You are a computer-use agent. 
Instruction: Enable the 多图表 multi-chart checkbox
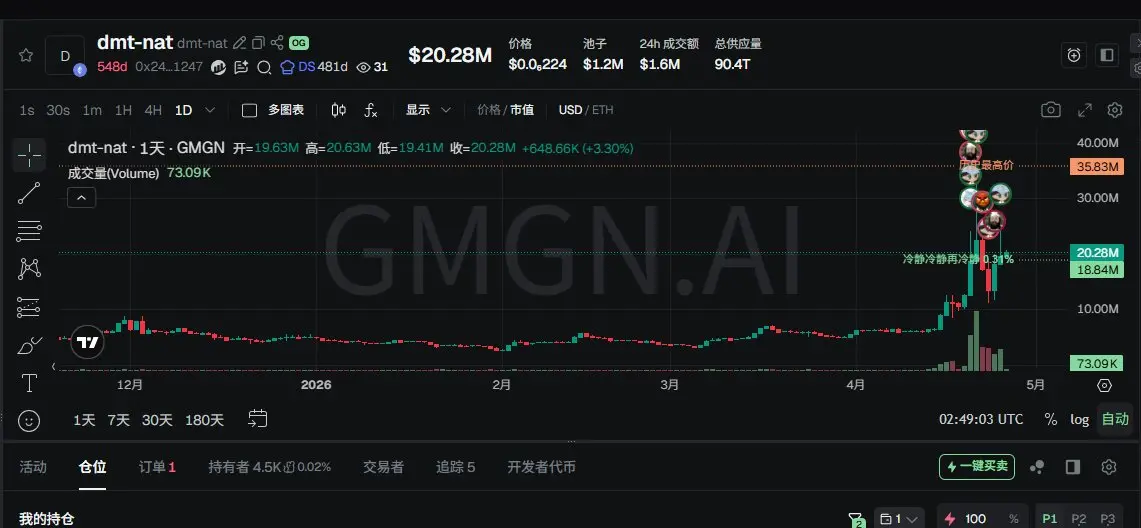(x=250, y=110)
